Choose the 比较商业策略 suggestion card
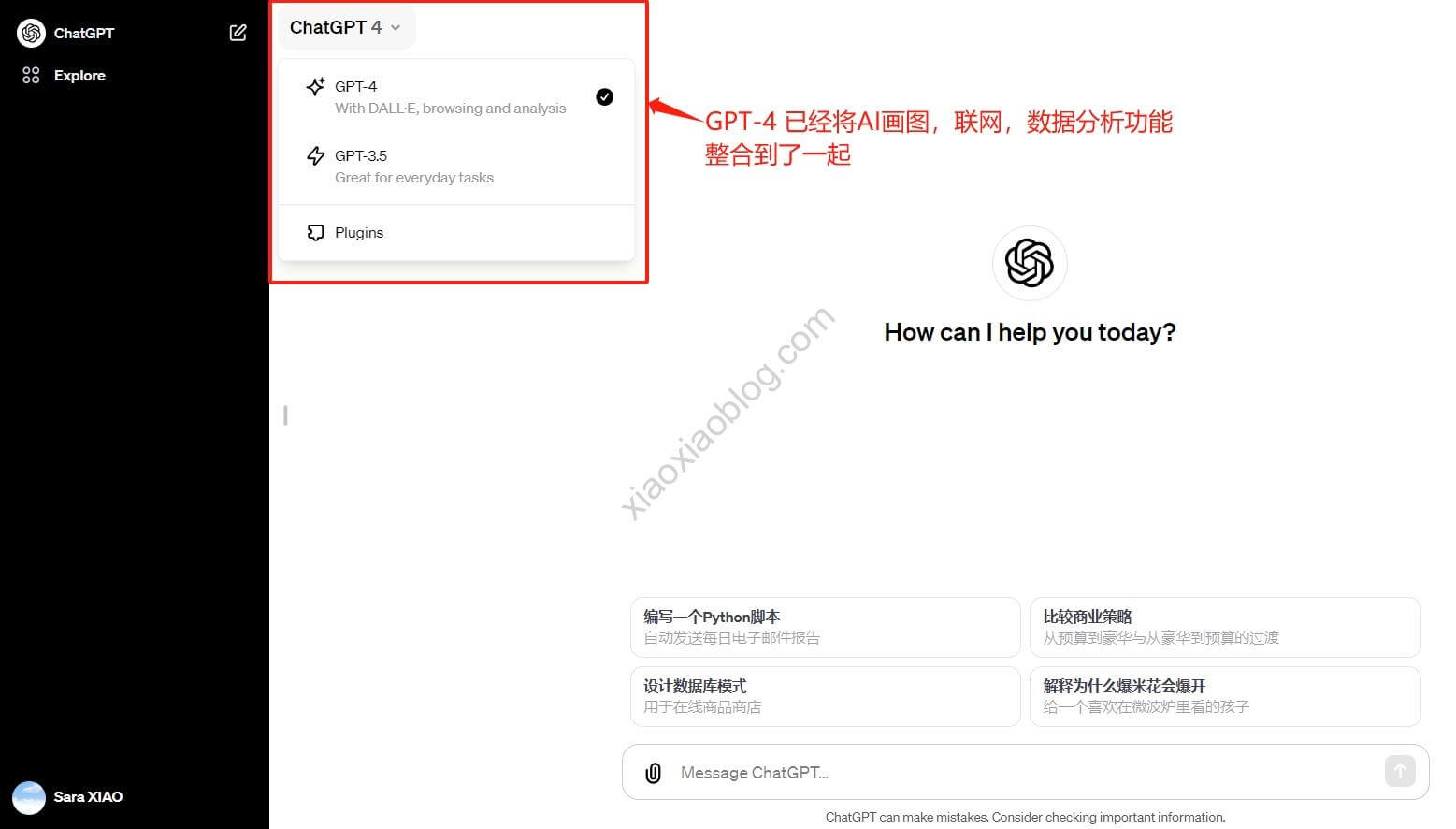The image size is (1456, 829). point(1225,627)
